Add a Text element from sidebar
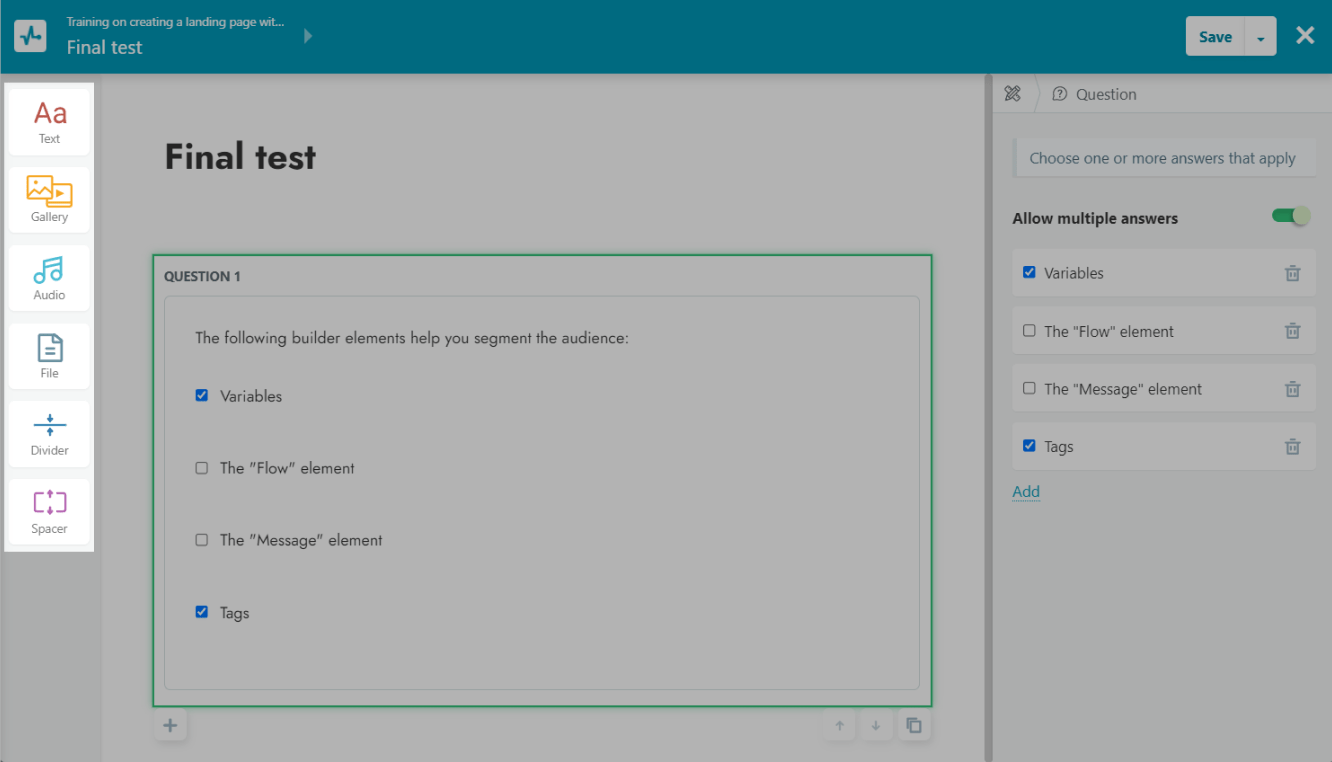The height and width of the screenshot is (762, 1332). (x=49, y=122)
